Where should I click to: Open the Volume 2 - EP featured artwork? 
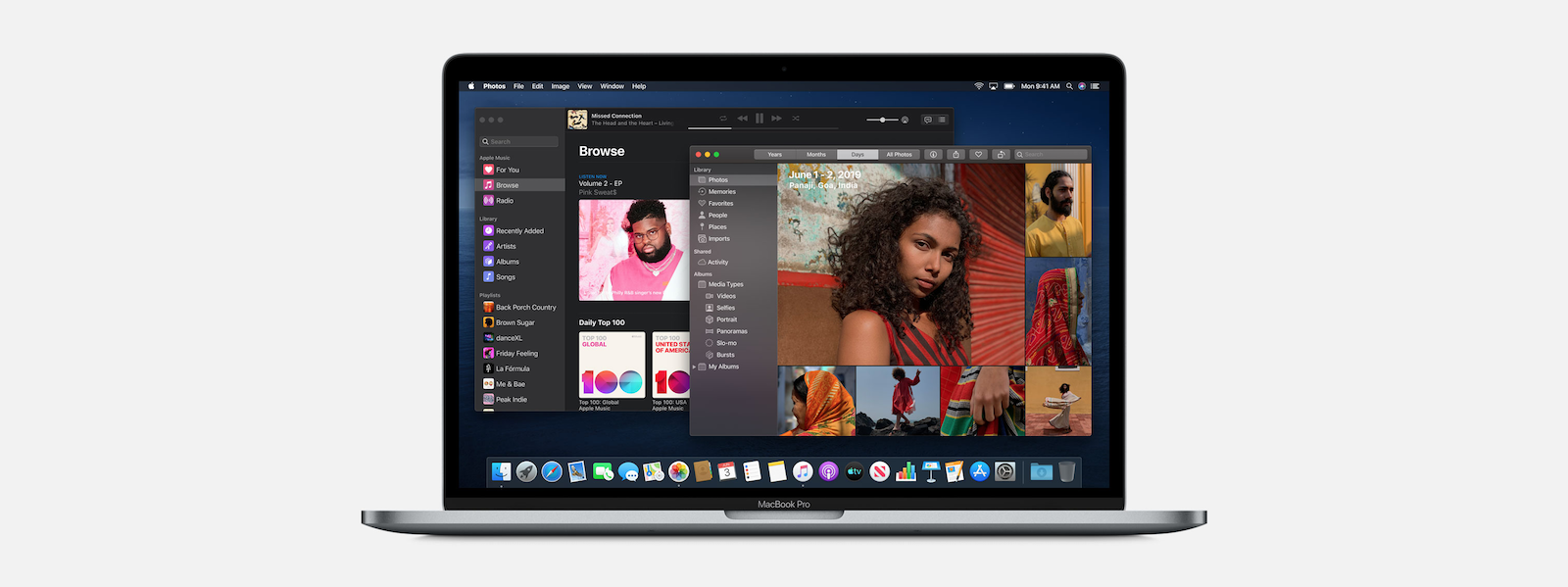point(634,250)
